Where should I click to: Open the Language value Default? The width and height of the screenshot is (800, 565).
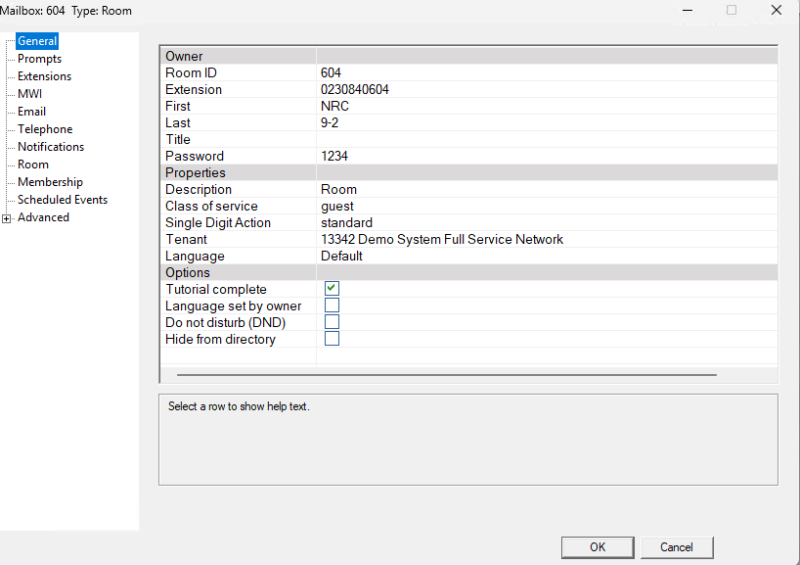coord(547,256)
